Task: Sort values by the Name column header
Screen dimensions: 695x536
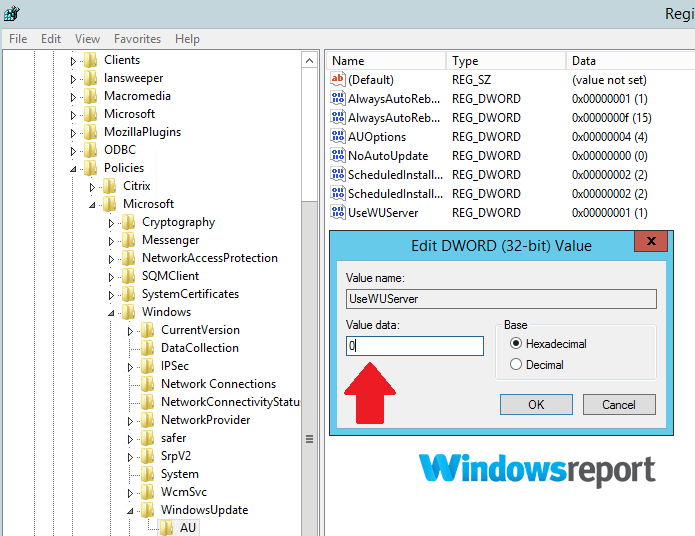Action: [386, 61]
